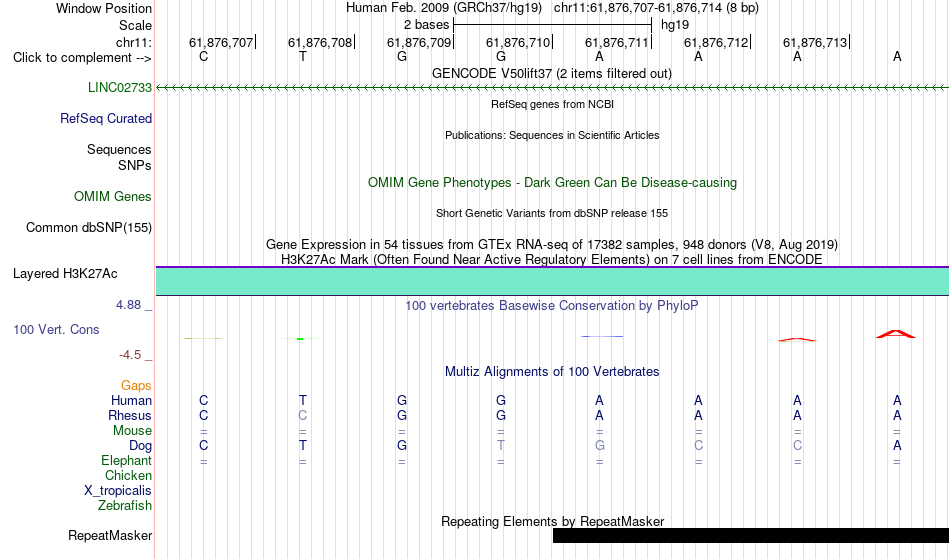Click 'Multiz Alignments of 100 Vertebrates' title
Image resolution: width=950 pixels, height=559 pixels.
(552, 372)
